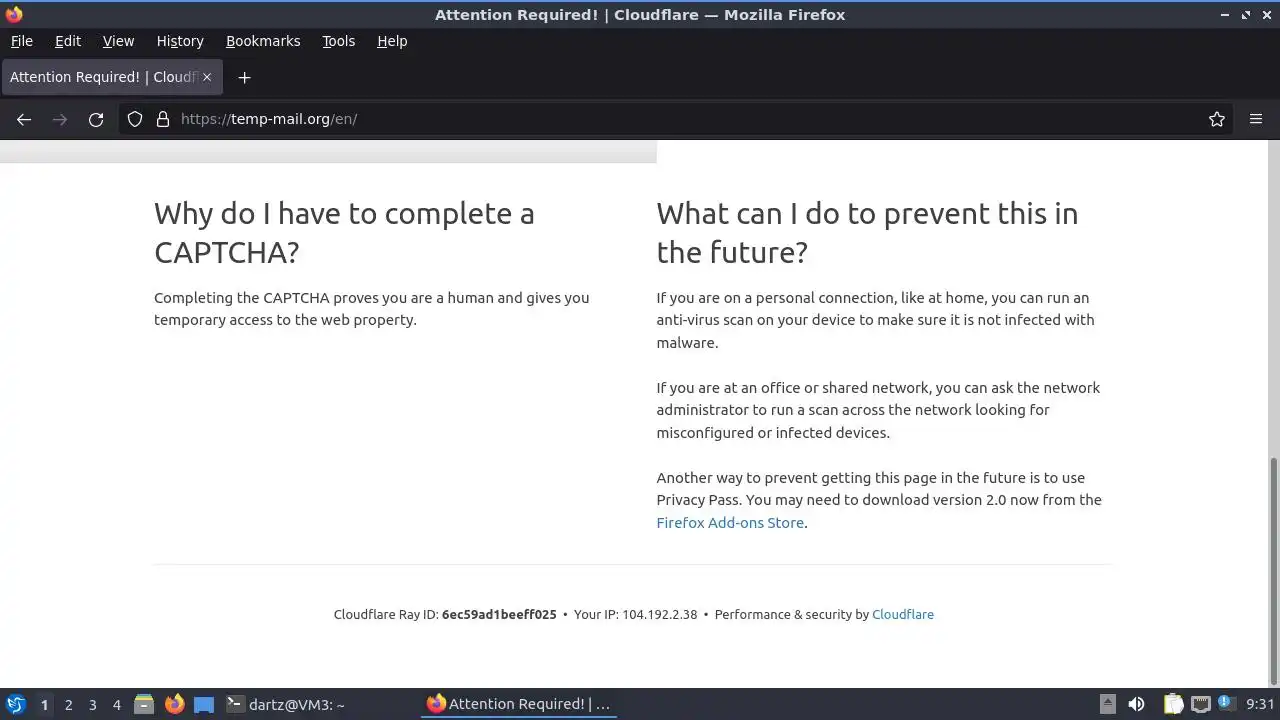This screenshot has height=720, width=1280.
Task: Open clipboard manager tray icon
Action: (1173, 704)
